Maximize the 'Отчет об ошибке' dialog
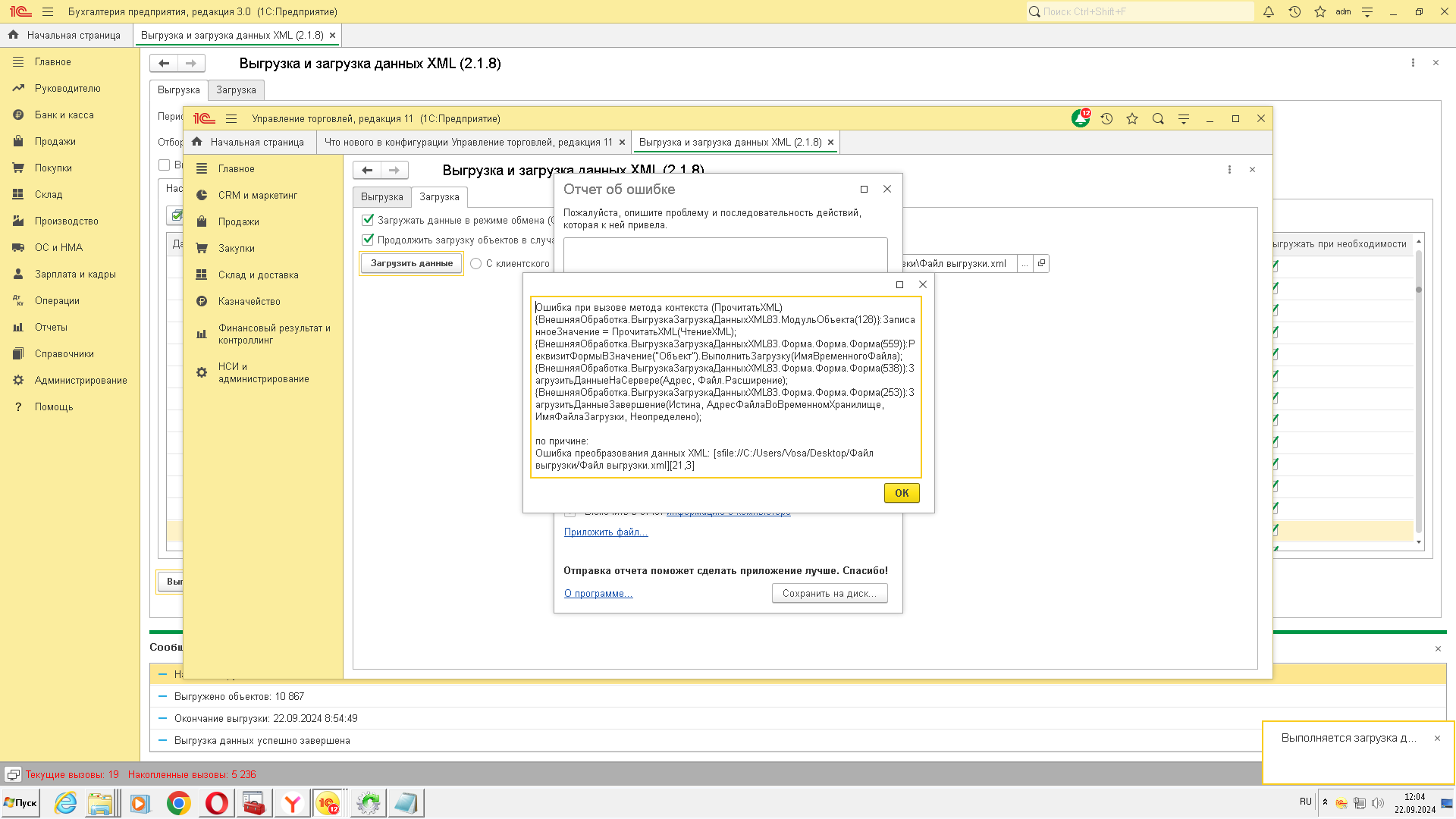Viewport: 1456px width, 819px height. click(x=864, y=189)
